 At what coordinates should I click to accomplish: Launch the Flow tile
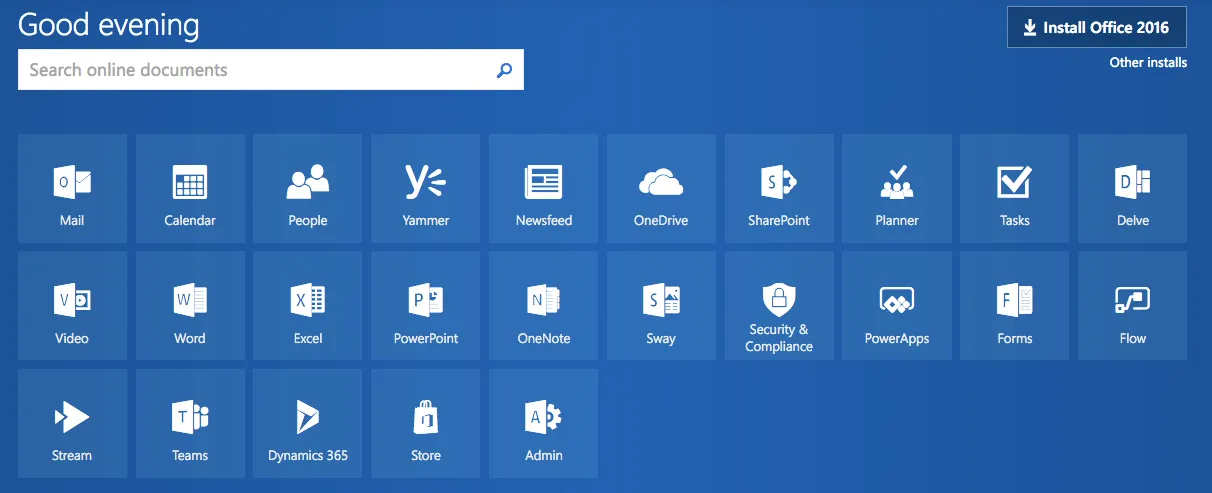pyautogui.click(x=1132, y=306)
